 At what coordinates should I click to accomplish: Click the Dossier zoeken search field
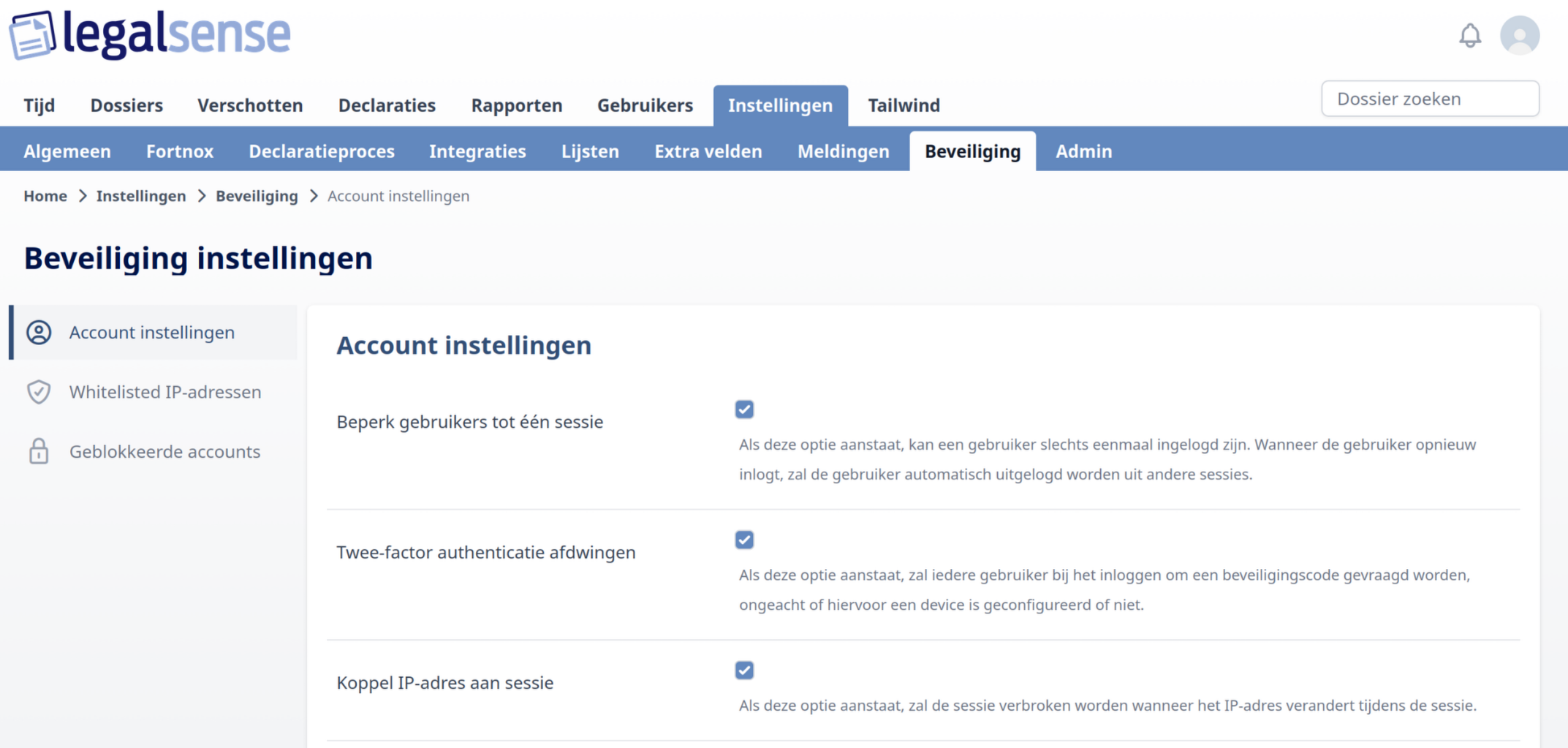1431,99
